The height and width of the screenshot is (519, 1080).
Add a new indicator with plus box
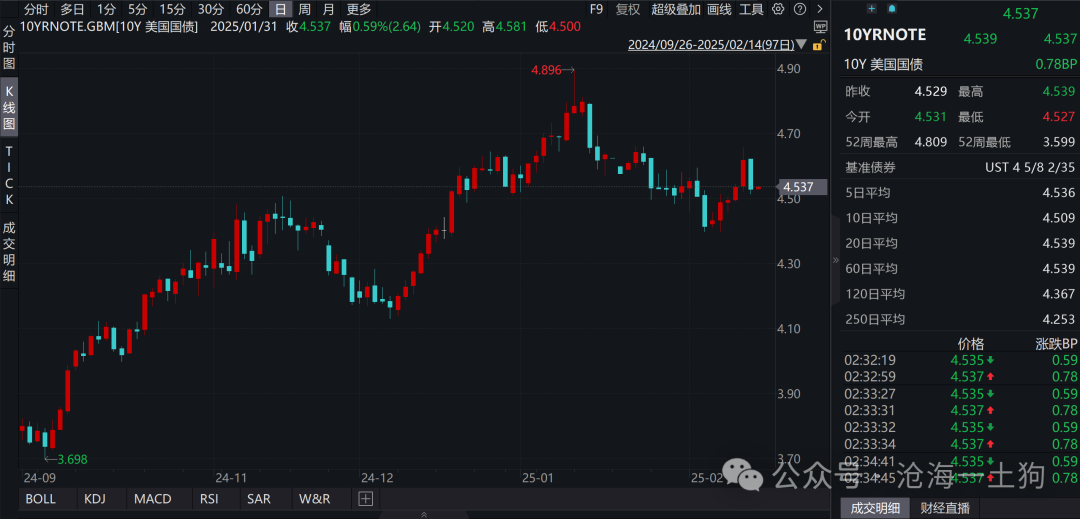coord(365,498)
